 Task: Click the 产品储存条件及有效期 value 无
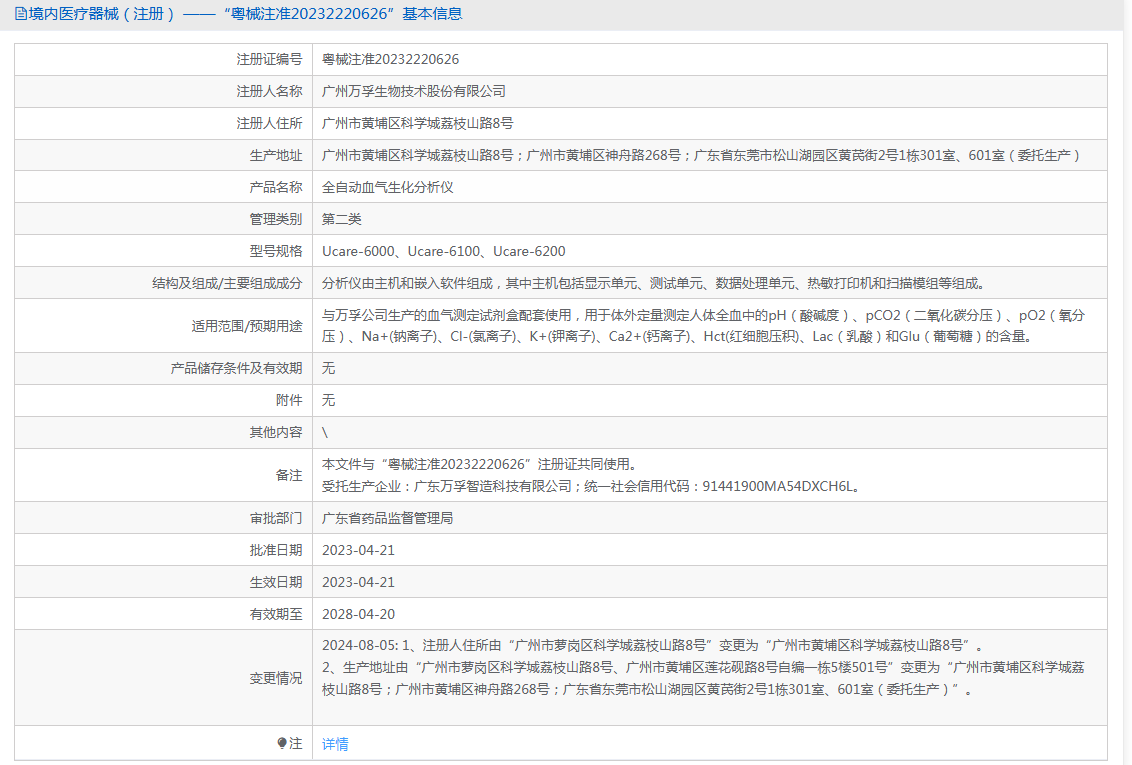328,368
